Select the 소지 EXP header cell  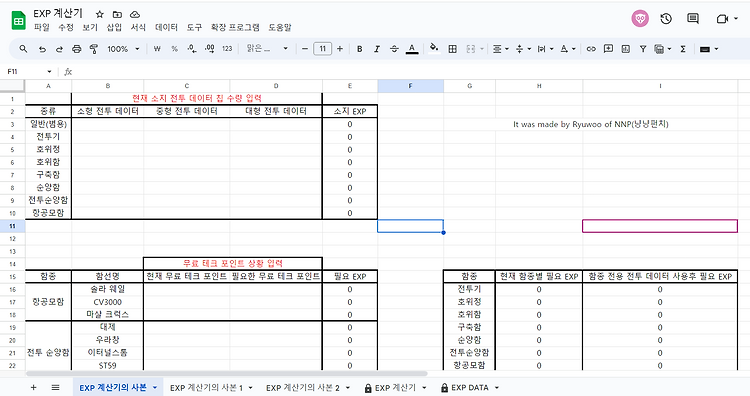tap(350, 111)
